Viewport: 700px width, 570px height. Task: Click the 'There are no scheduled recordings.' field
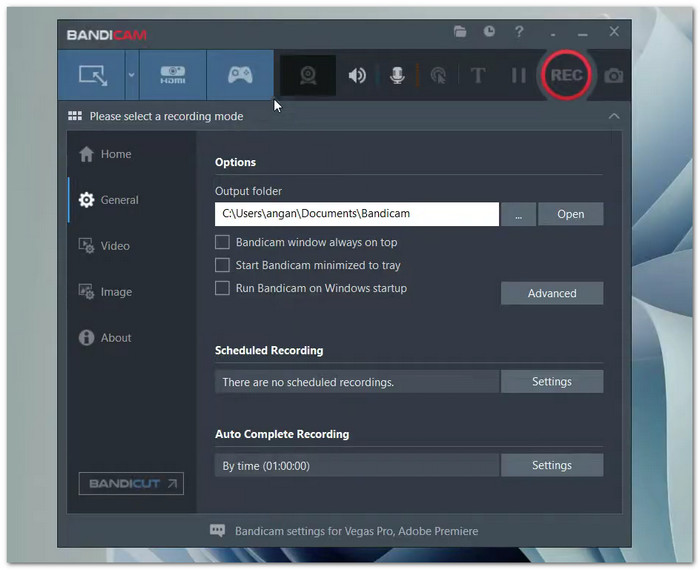pyautogui.click(x=357, y=382)
